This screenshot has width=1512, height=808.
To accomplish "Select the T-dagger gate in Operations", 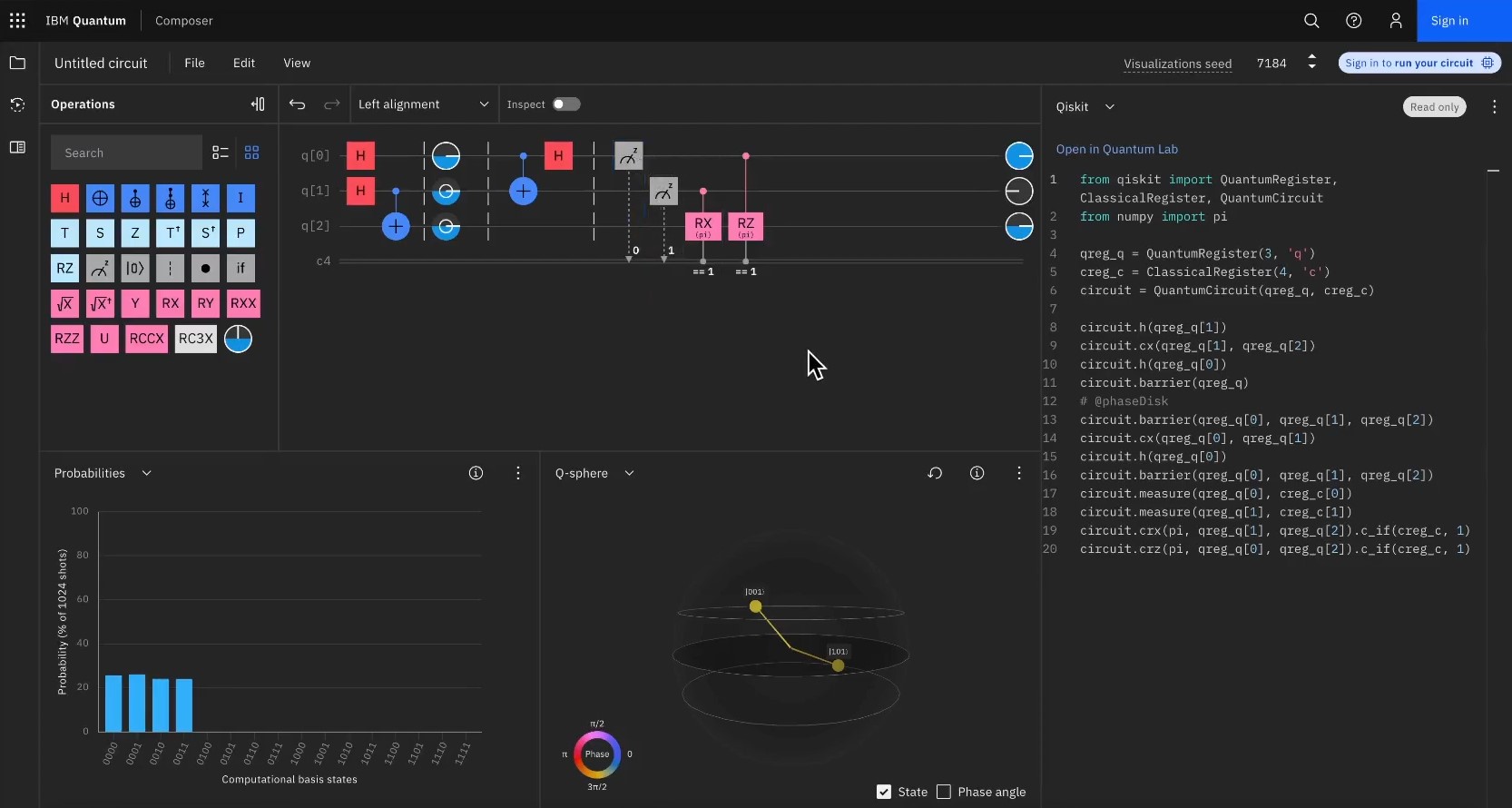I will point(170,233).
